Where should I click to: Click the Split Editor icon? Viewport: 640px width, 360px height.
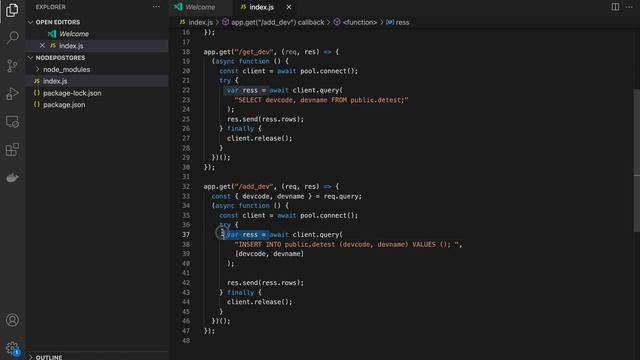615,7
